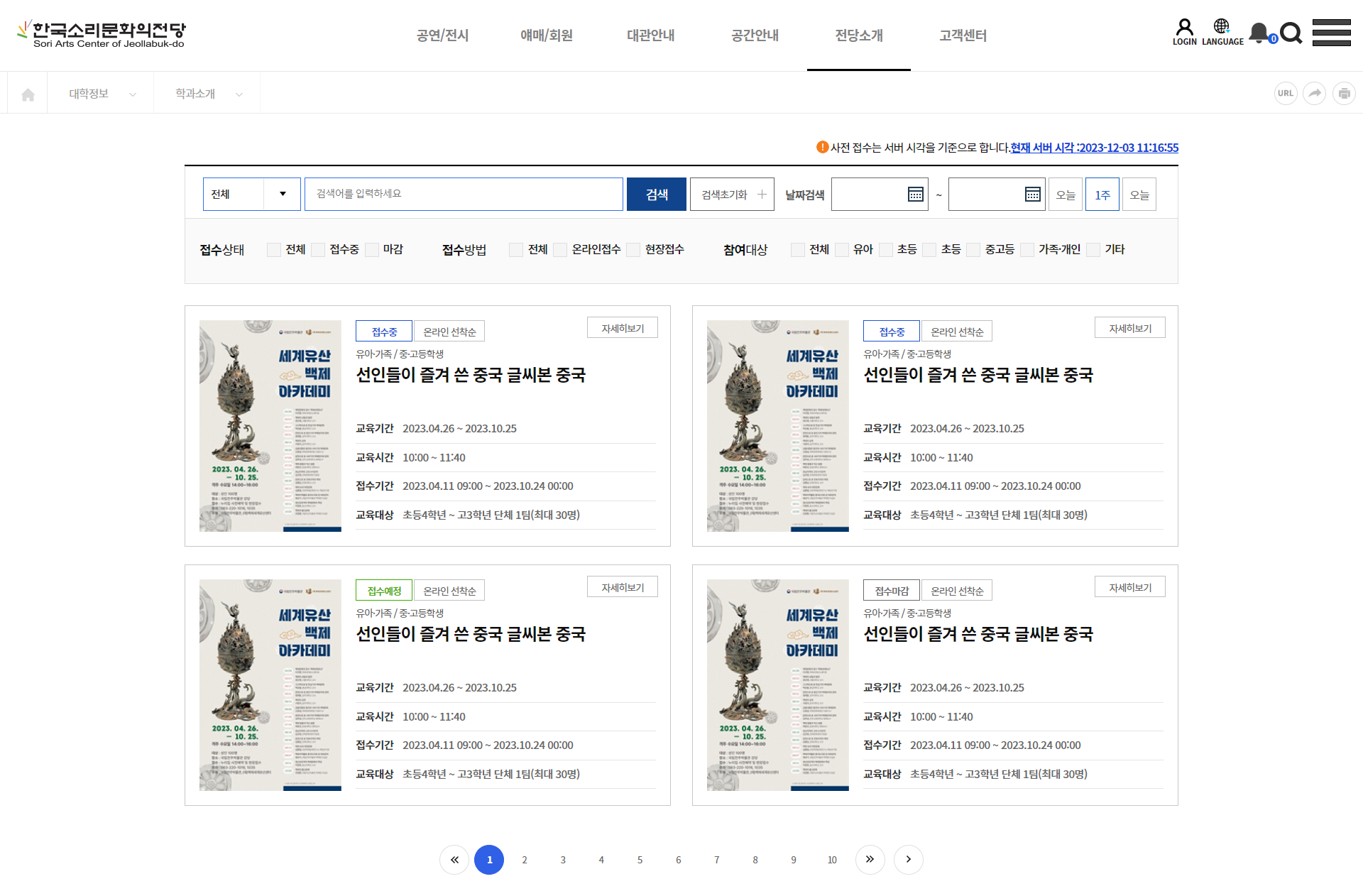Open the 고객센터 menu

click(x=963, y=35)
